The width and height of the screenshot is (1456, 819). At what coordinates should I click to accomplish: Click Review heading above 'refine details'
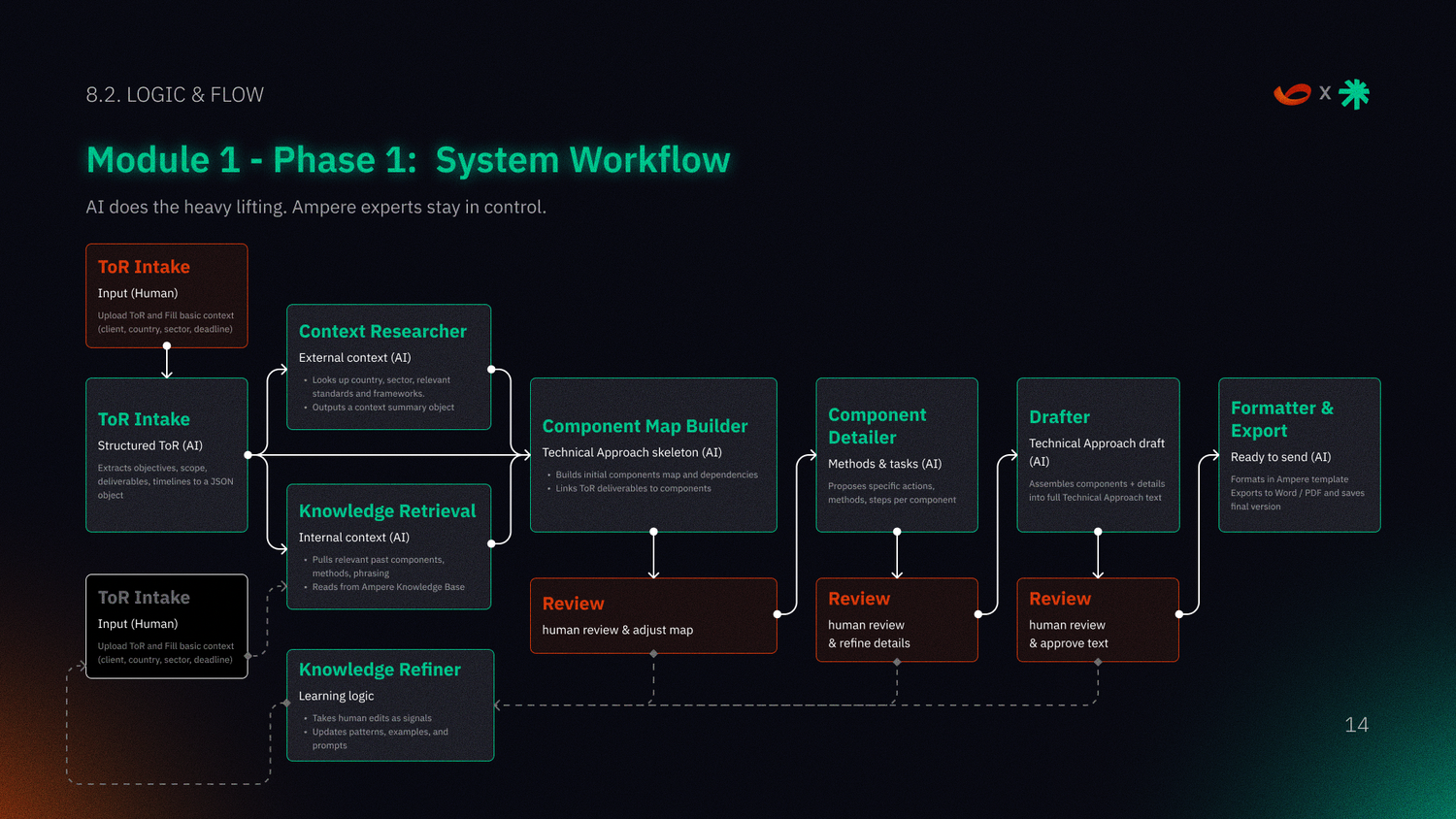click(858, 599)
